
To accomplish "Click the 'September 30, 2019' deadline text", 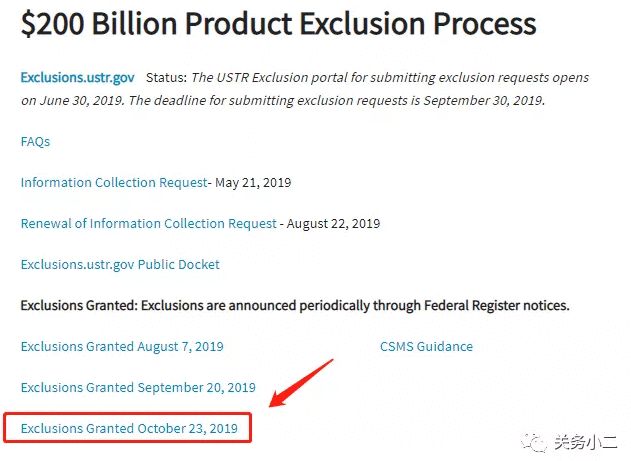I will 484,100.
